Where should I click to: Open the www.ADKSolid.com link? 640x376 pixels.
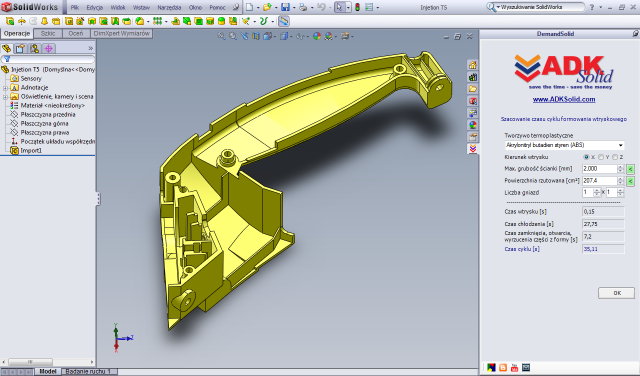point(564,99)
